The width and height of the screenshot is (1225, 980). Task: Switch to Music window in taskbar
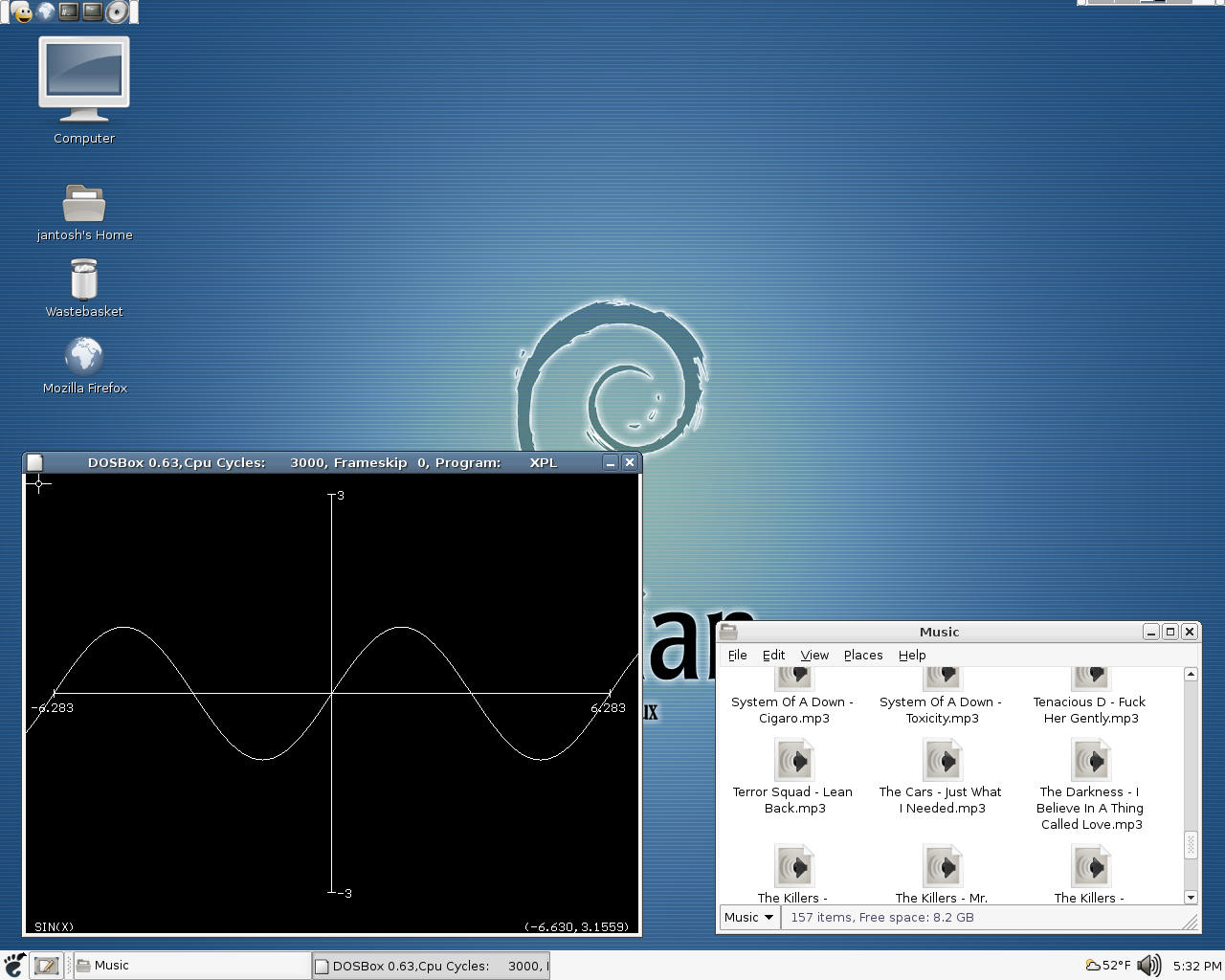coord(191,966)
